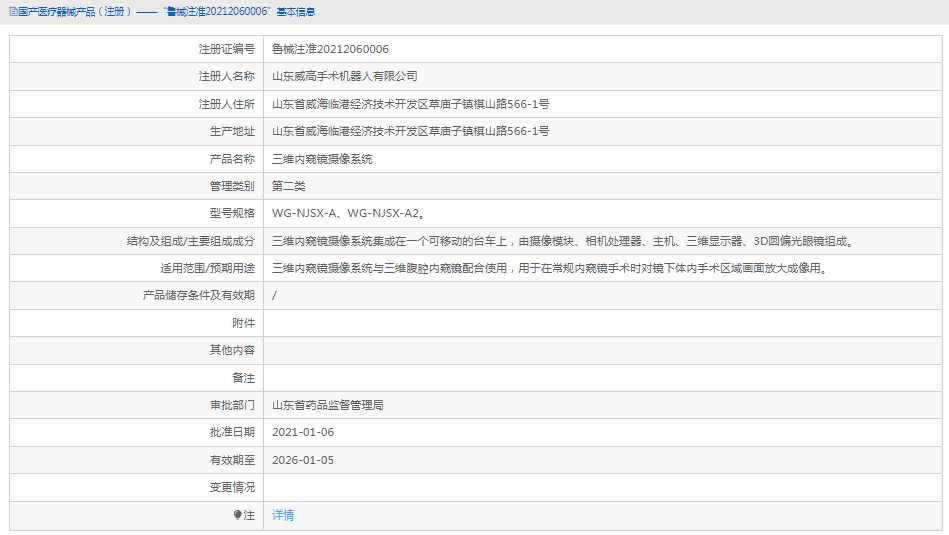Click the 注册人住所 row label
The image size is (949, 535).
(227, 104)
